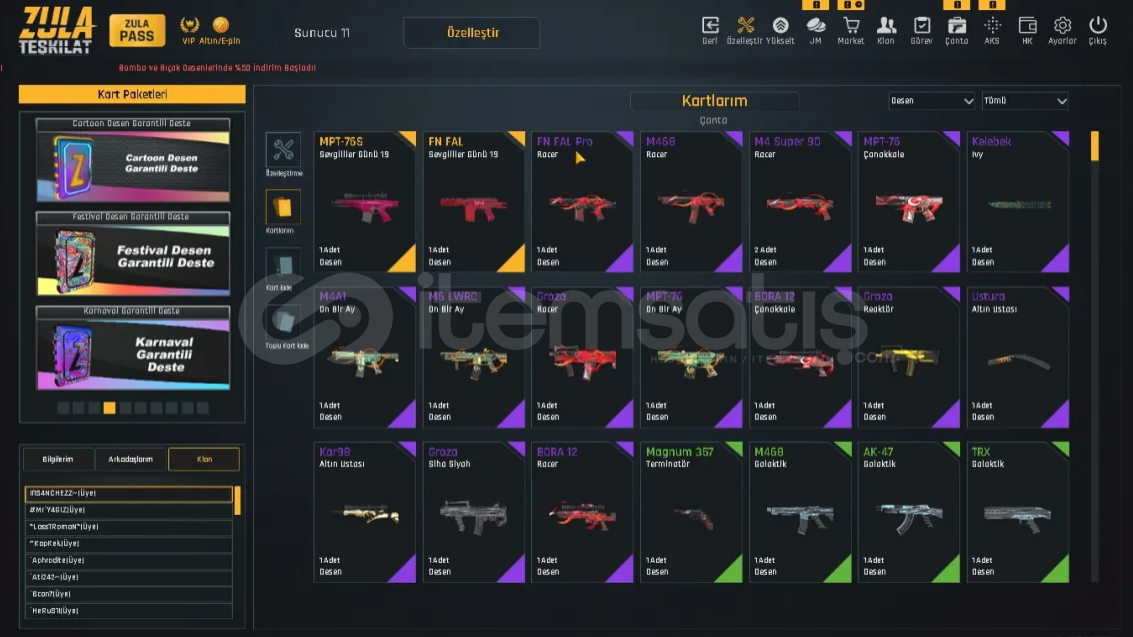
Task: Click the card list vertical scrollbar
Action: tap(1095, 356)
